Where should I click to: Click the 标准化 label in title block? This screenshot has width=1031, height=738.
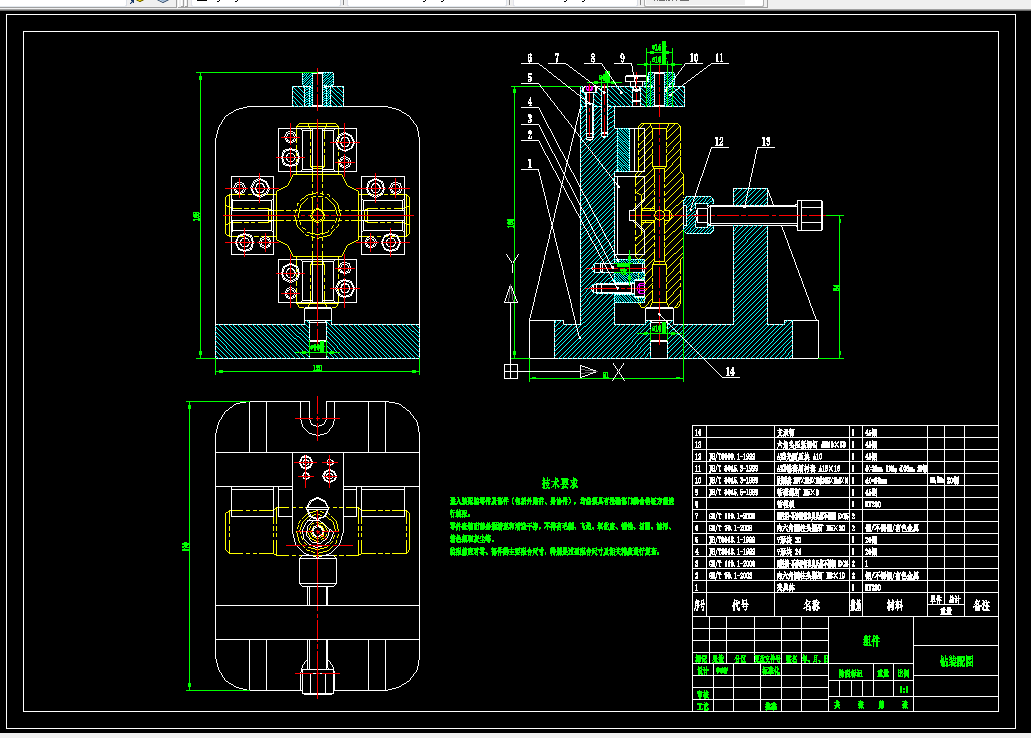tap(771, 671)
